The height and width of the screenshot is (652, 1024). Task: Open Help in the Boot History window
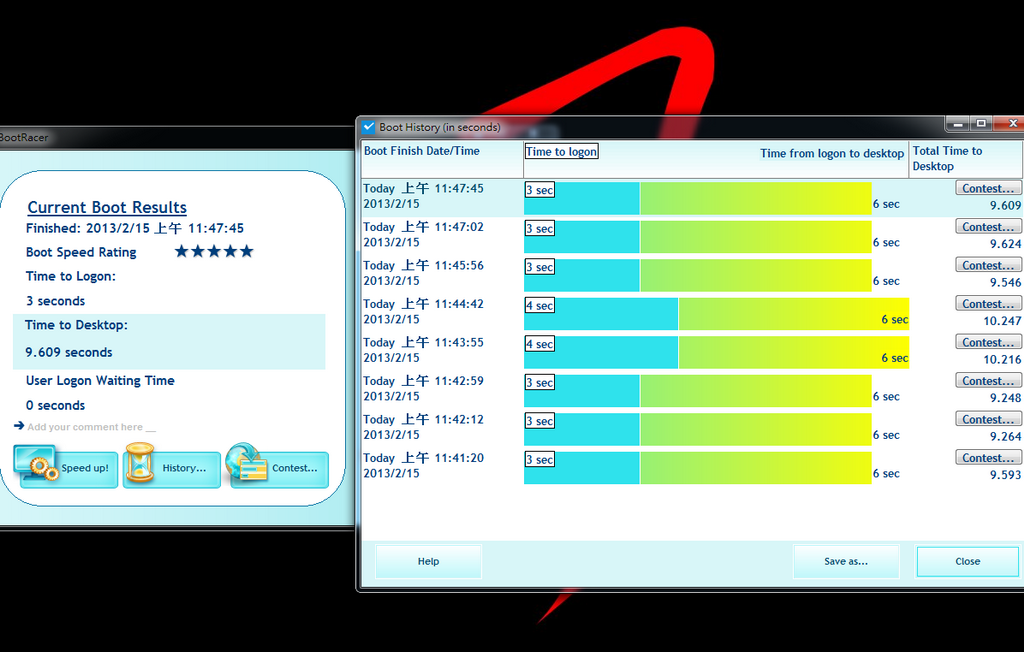pyautogui.click(x=428, y=561)
